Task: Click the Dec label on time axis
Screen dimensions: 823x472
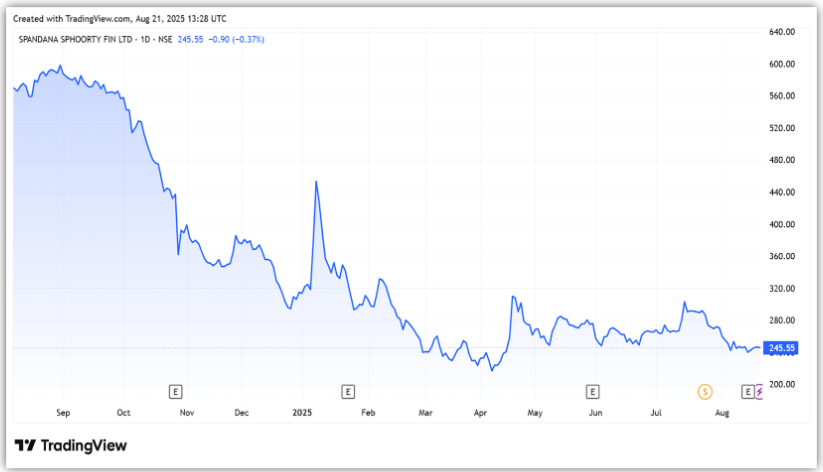Action: (241, 412)
